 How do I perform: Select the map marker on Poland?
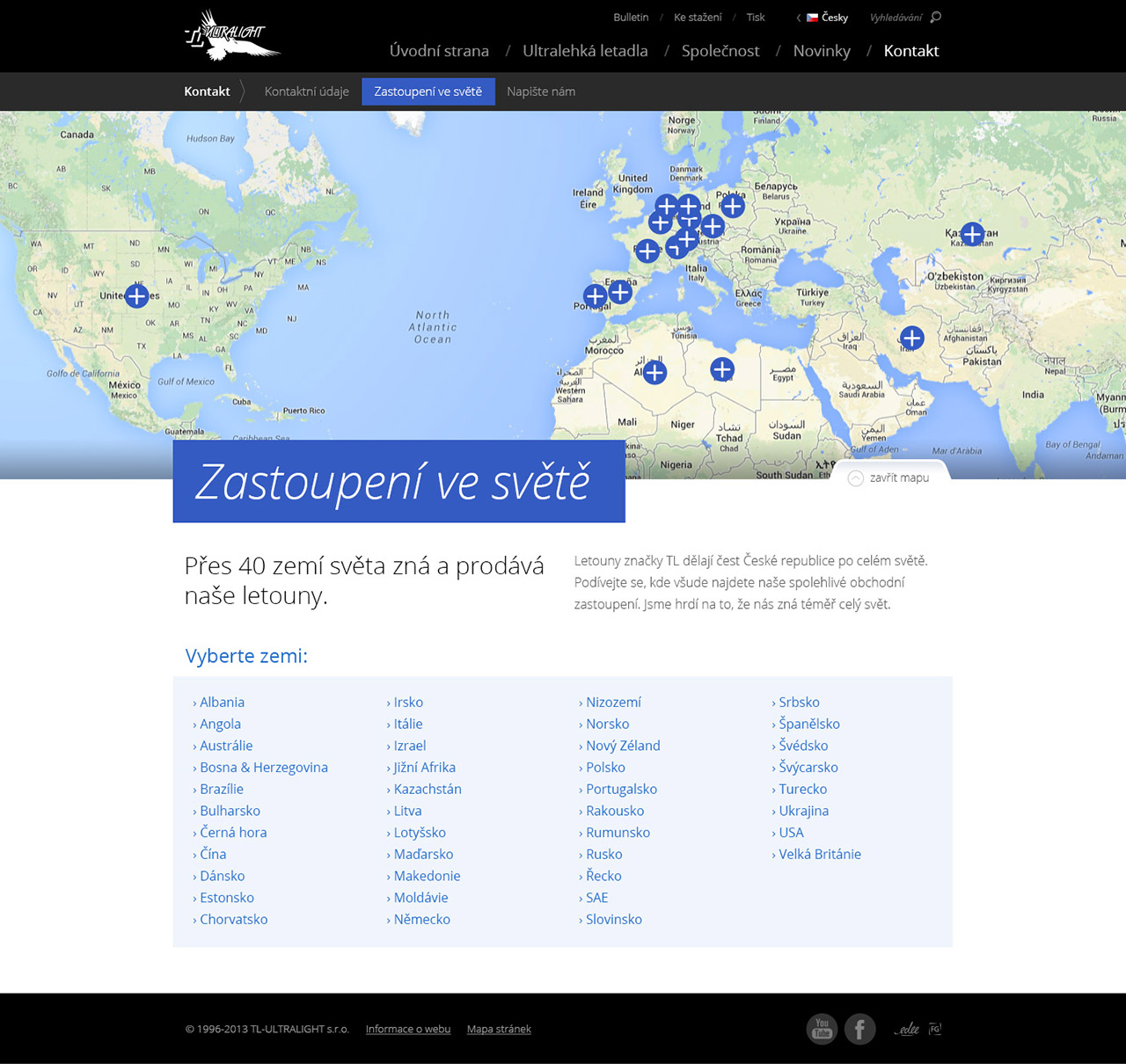point(733,206)
